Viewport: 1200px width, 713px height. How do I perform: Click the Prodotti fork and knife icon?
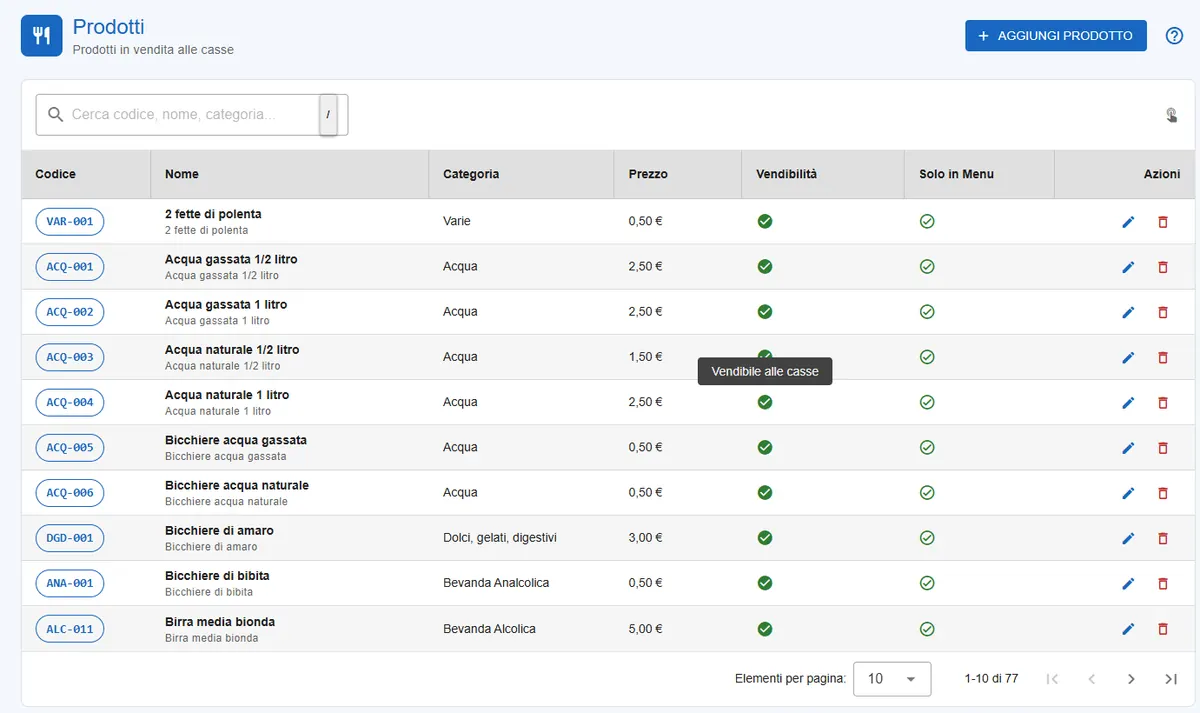pyautogui.click(x=42, y=36)
